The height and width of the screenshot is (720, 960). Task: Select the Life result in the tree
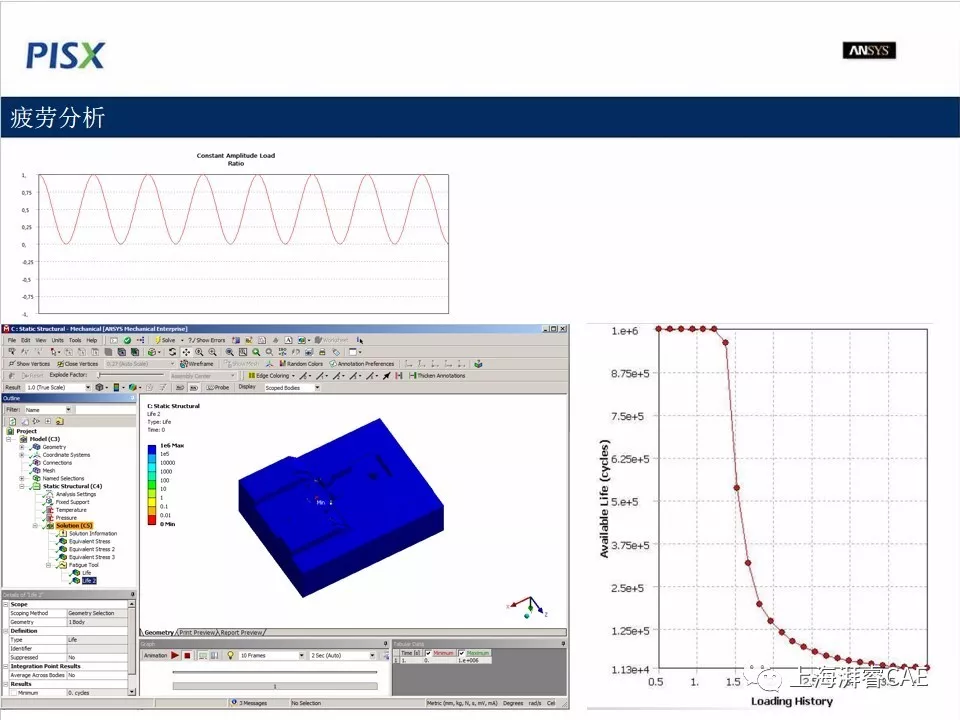[86, 572]
